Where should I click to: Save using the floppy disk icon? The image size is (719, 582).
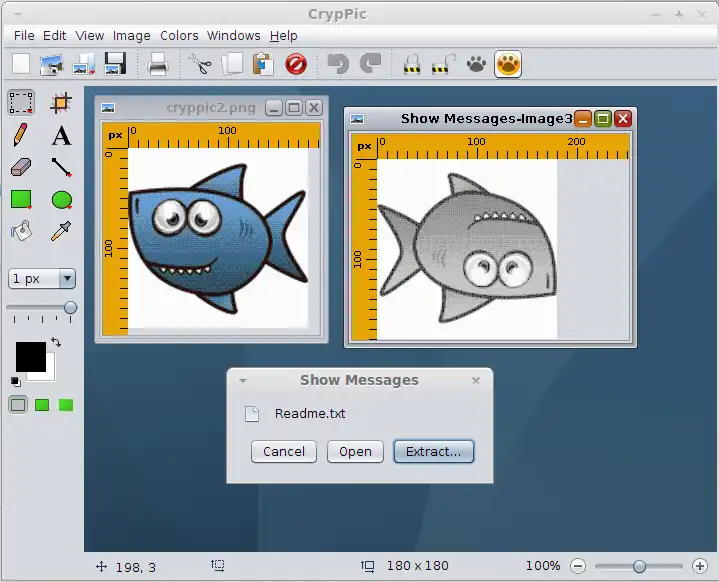(x=115, y=64)
